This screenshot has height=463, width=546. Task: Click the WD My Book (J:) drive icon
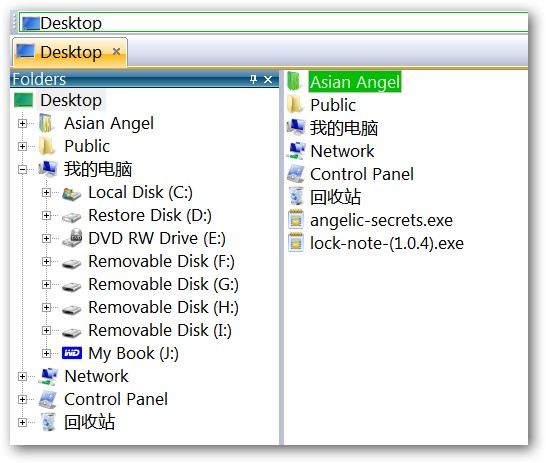[72, 353]
